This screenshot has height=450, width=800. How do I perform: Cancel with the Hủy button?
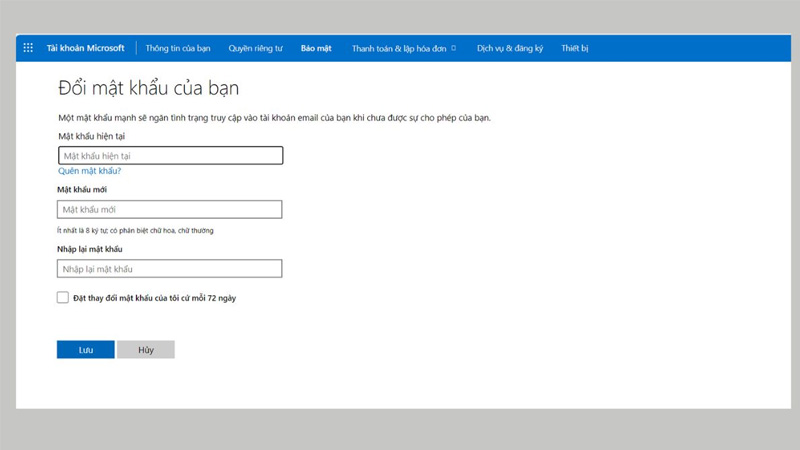tap(146, 350)
